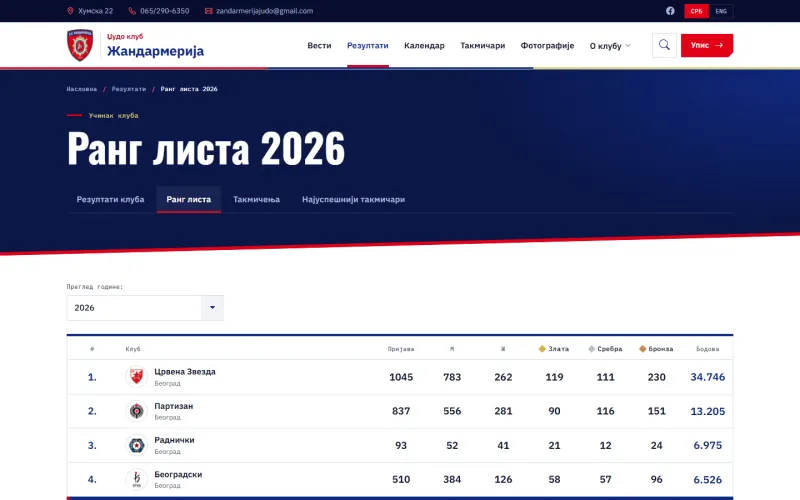This screenshot has height=500, width=800.
Task: Click the Хумска 22 address link
Action: (x=96, y=11)
